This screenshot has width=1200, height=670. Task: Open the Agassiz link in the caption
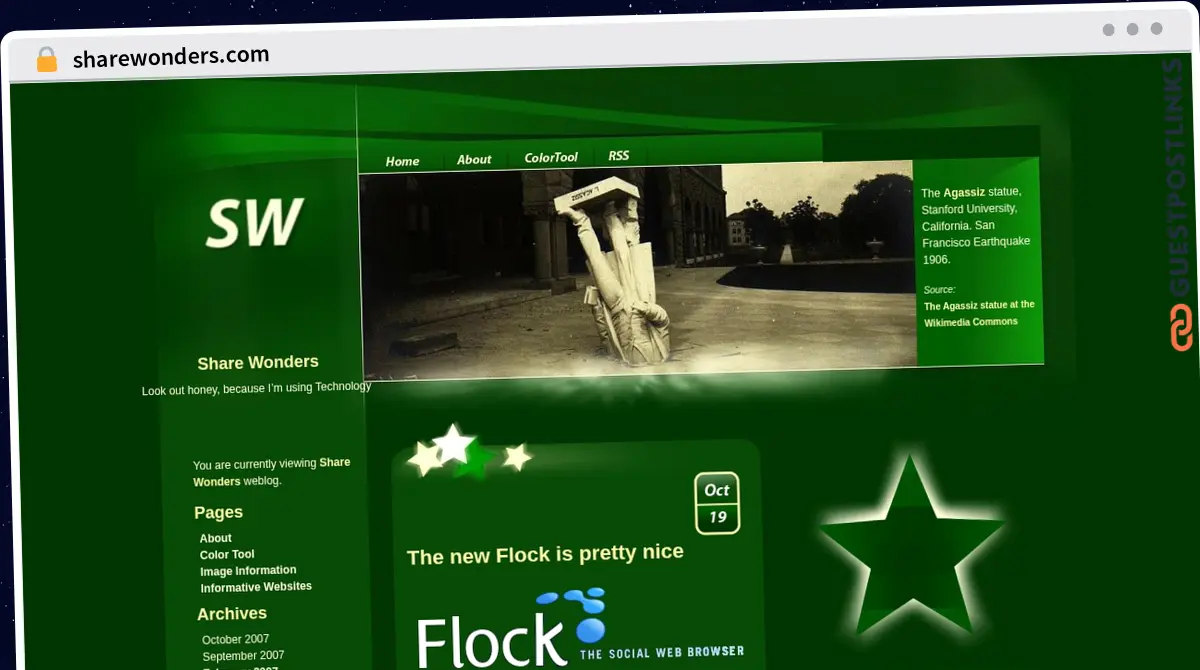[x=964, y=191]
